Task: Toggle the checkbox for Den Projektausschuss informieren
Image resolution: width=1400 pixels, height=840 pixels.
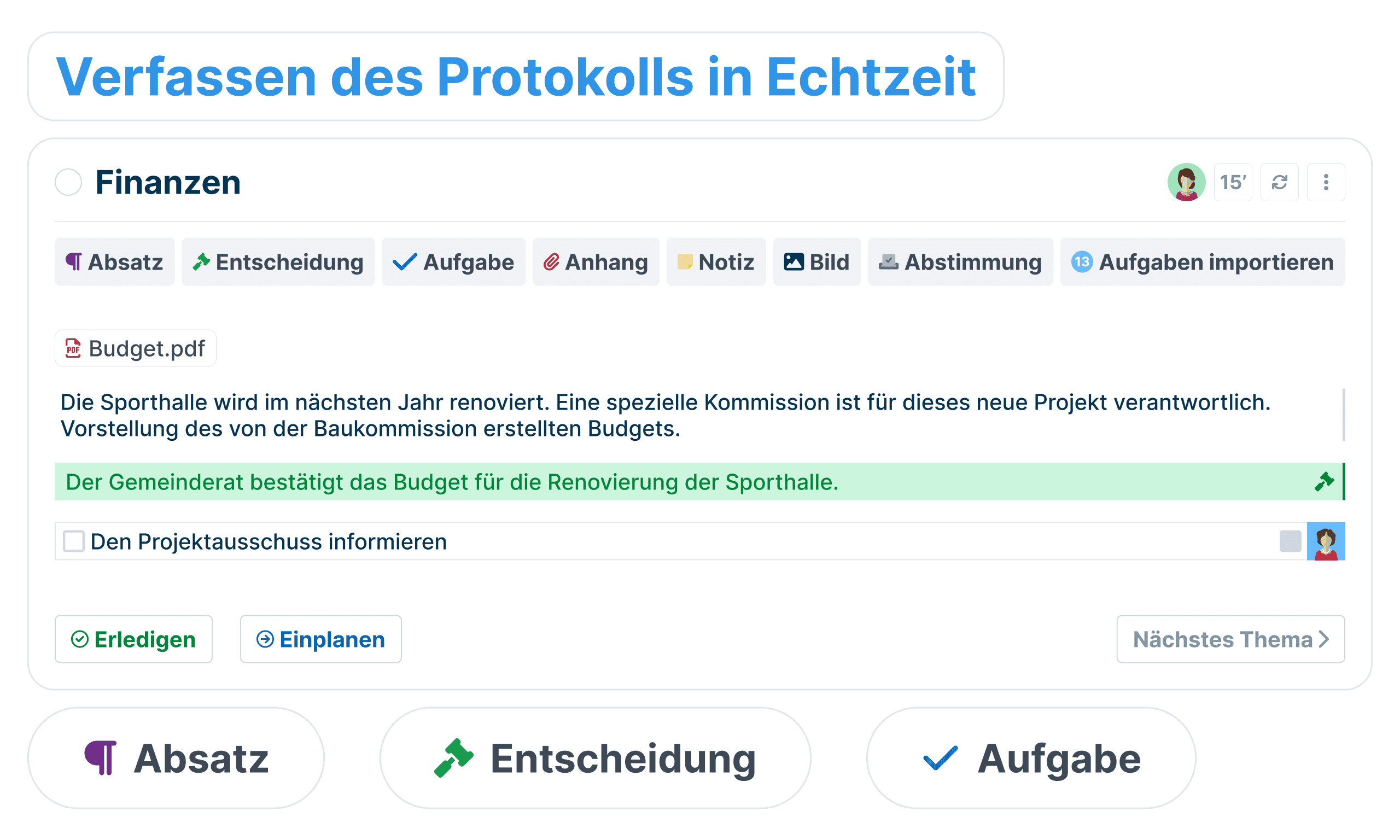Action: (75, 542)
